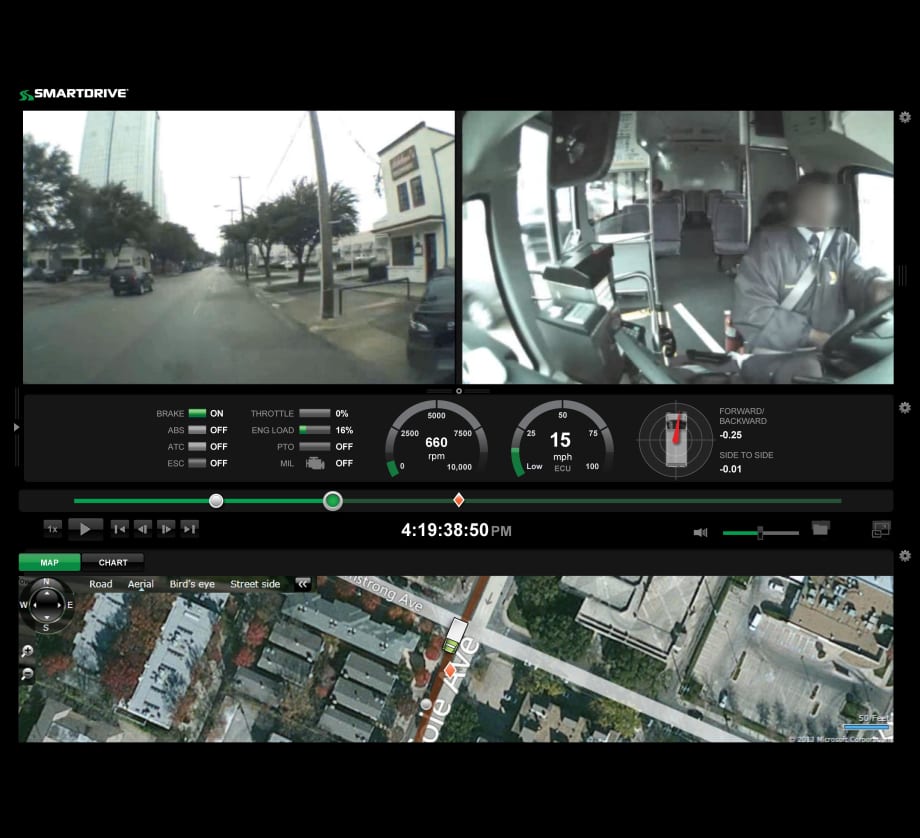Switch the map to Road view

click(101, 583)
